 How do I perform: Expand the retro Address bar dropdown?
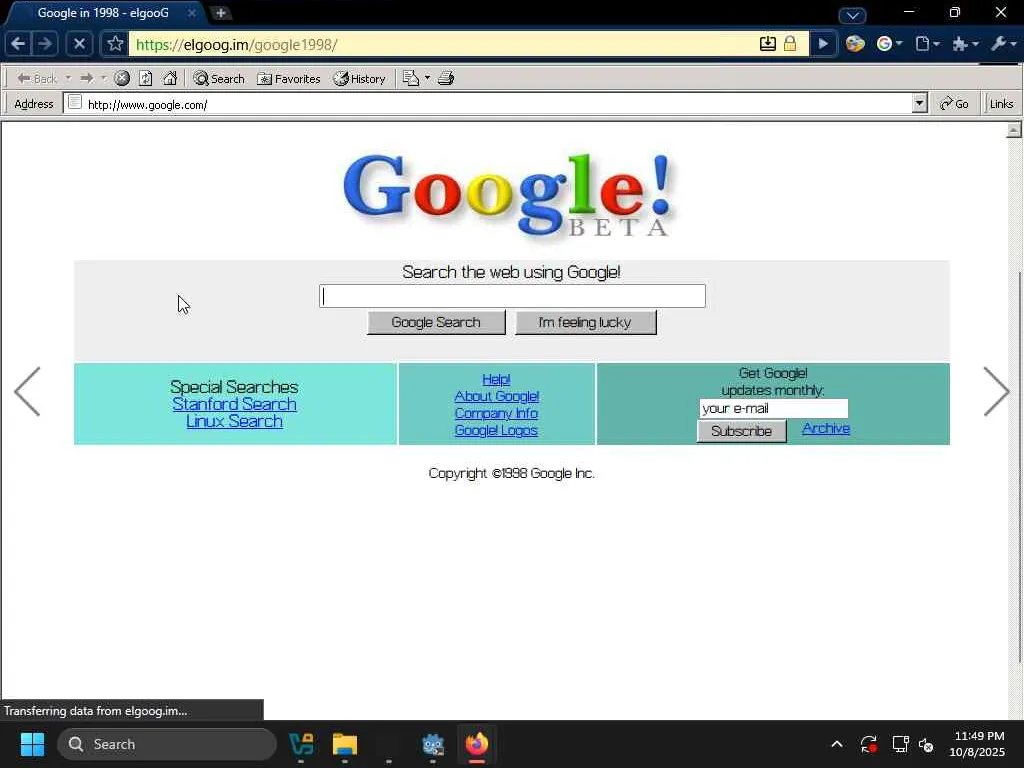pyautogui.click(x=920, y=103)
